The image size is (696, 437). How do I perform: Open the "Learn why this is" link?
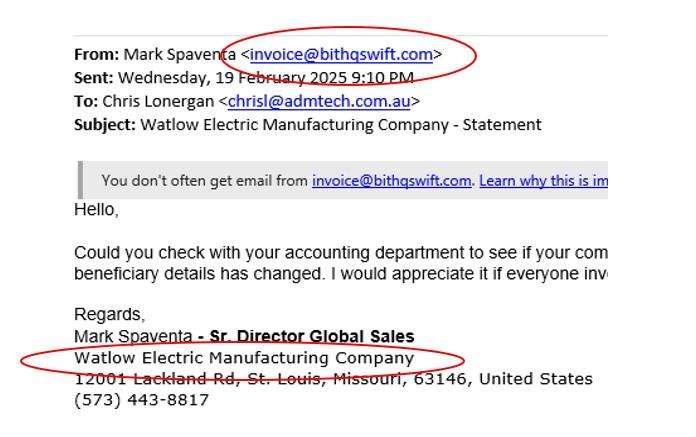tap(543, 181)
